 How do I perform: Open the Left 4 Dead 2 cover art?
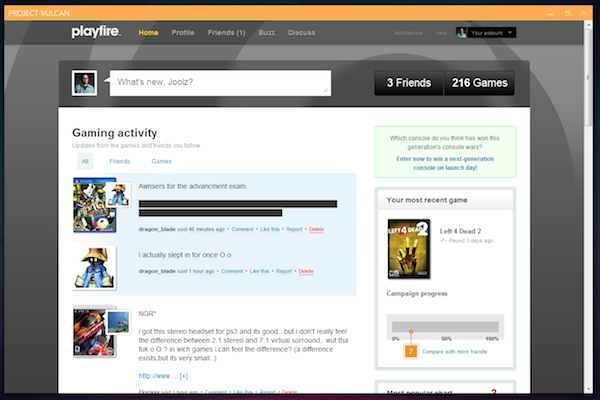(409, 249)
